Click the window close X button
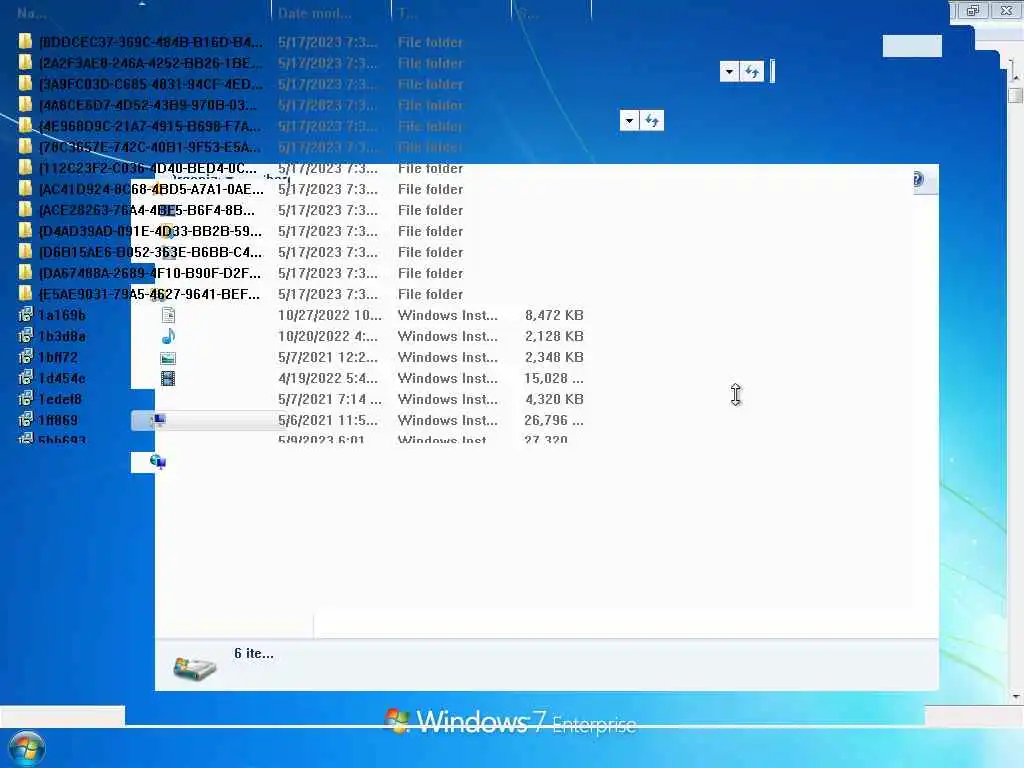Viewport: 1024px width, 768px height. click(1006, 10)
